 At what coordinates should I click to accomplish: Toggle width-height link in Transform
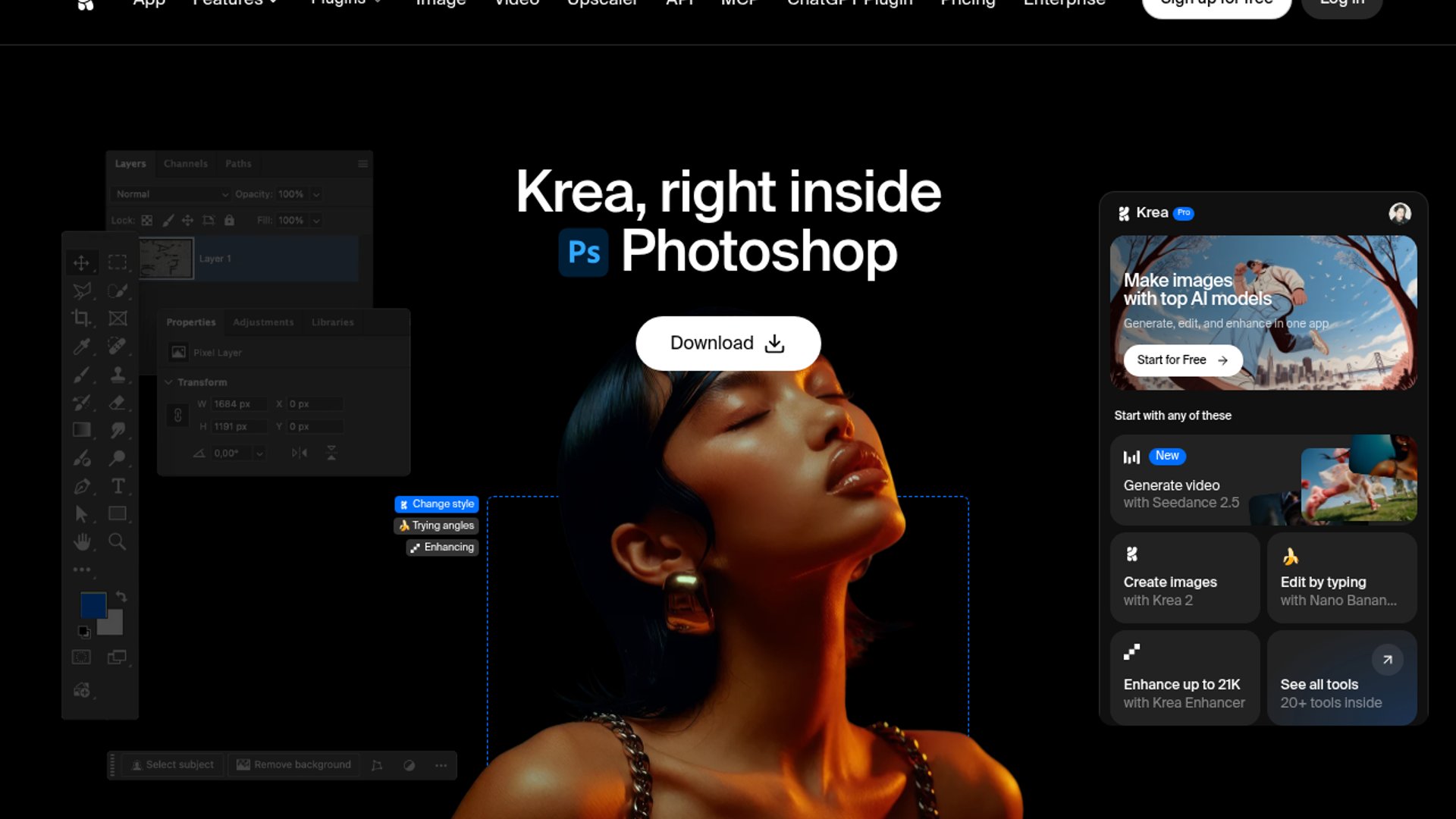[177, 415]
